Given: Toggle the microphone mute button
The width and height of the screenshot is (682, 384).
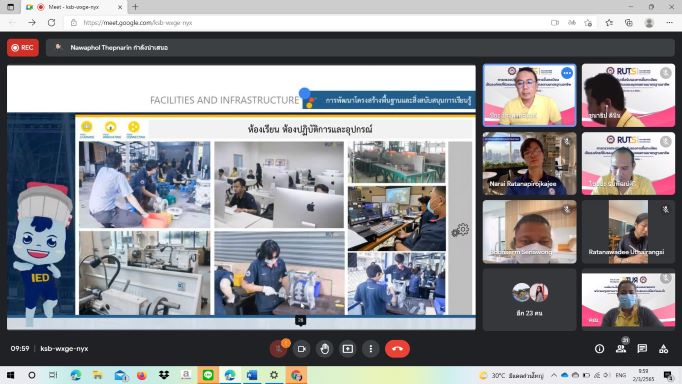Looking at the screenshot, I should tap(278, 349).
